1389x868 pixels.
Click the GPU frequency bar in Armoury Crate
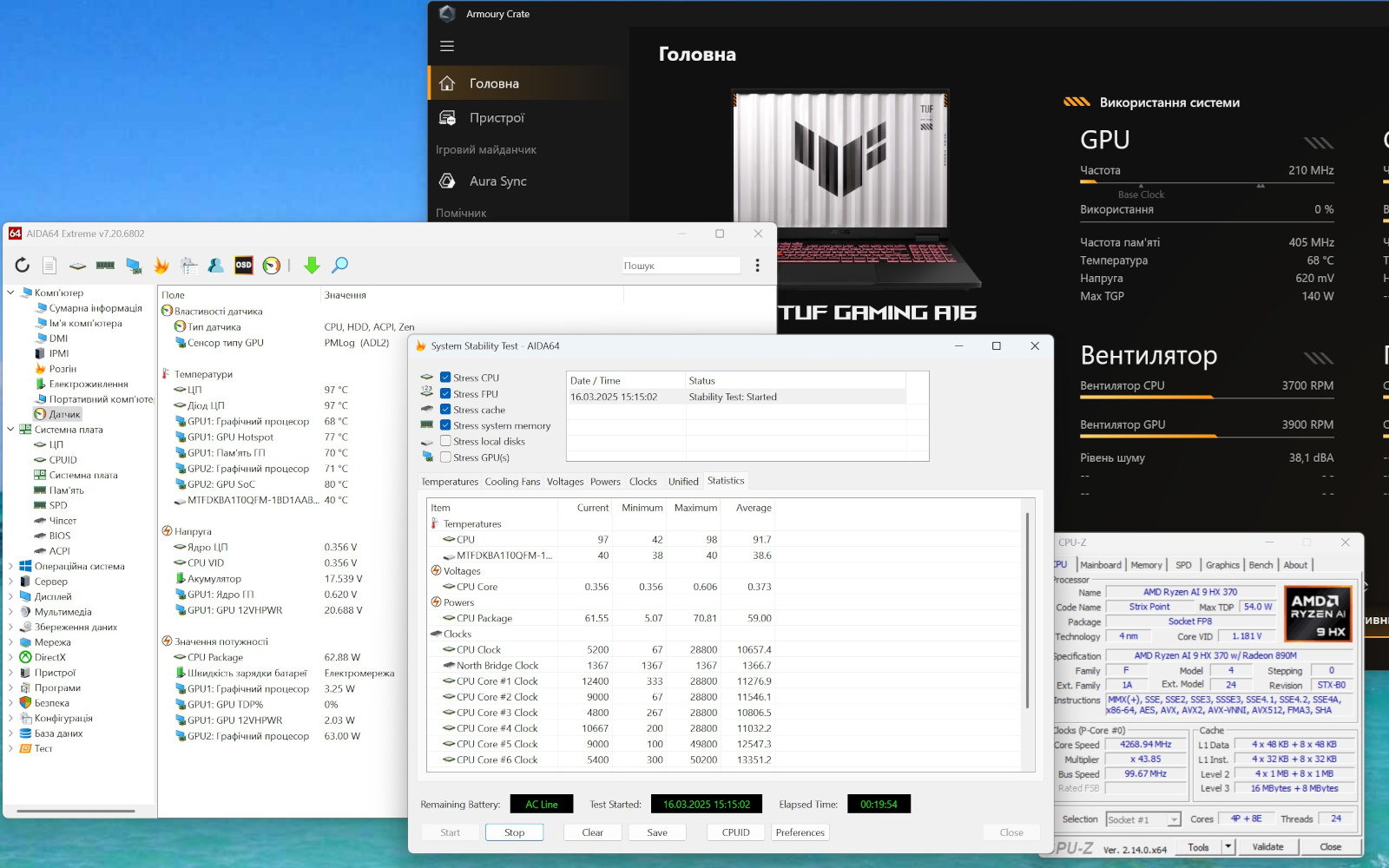[x=1207, y=184]
